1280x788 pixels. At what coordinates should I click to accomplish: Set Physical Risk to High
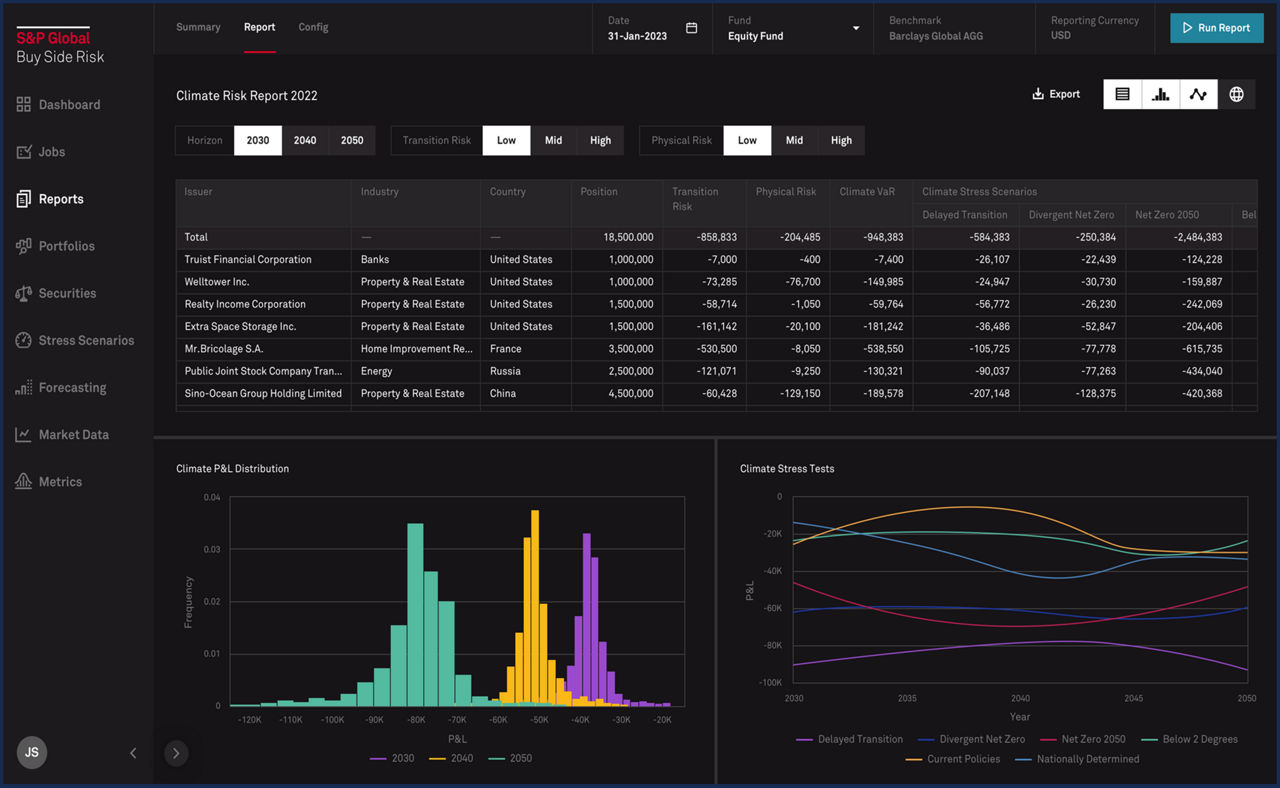841,140
